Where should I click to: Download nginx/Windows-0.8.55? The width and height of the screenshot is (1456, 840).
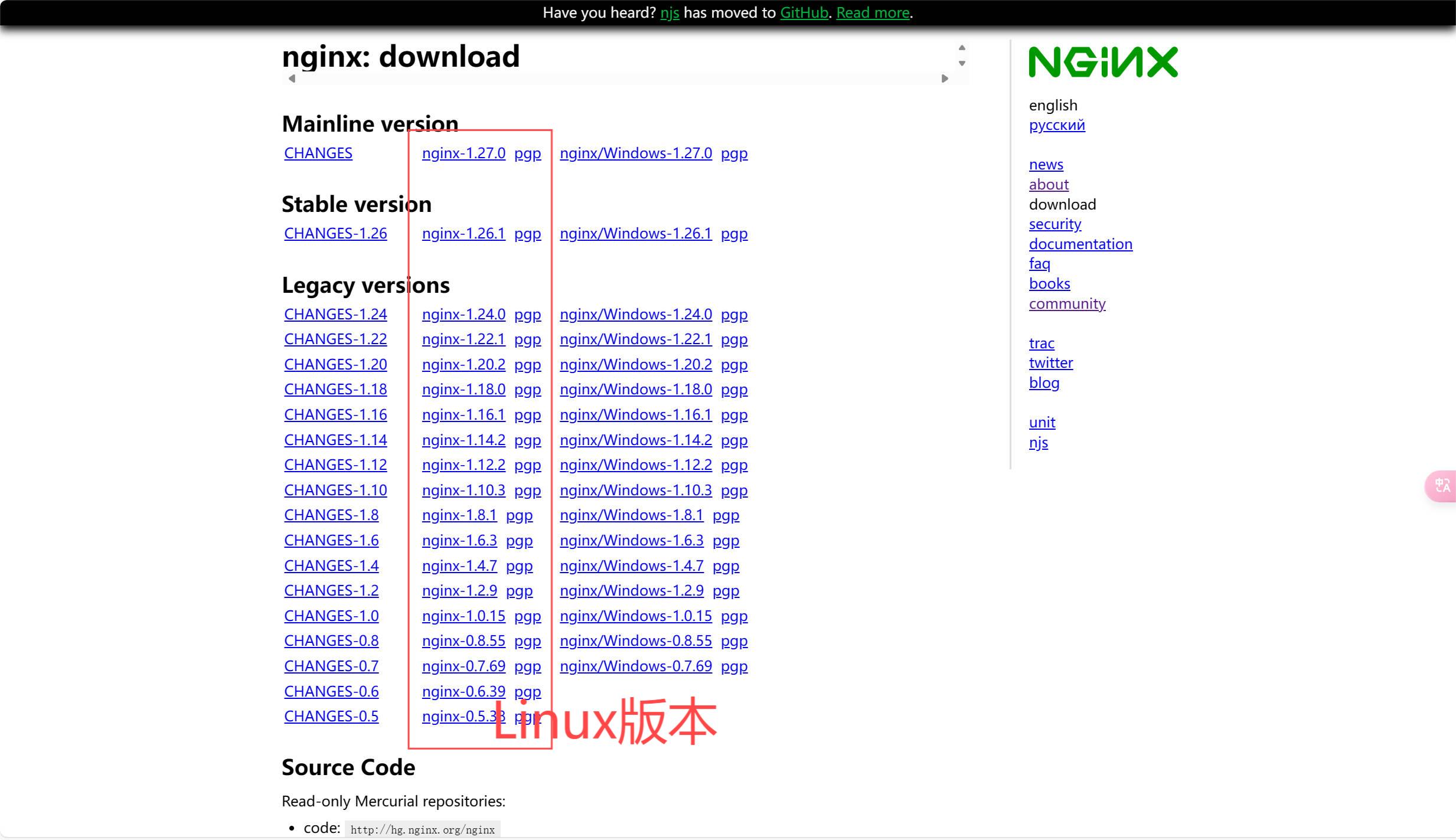click(x=636, y=641)
